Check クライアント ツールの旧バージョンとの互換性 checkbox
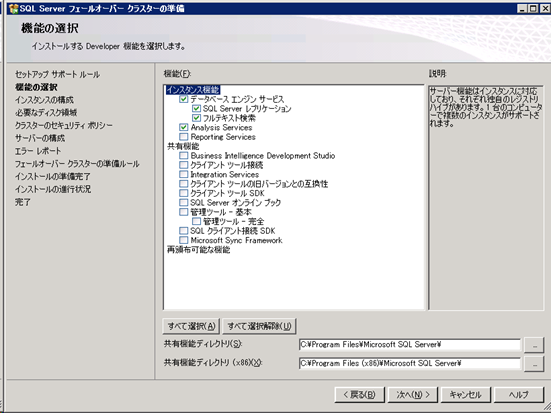The image size is (551, 413). tap(183, 184)
